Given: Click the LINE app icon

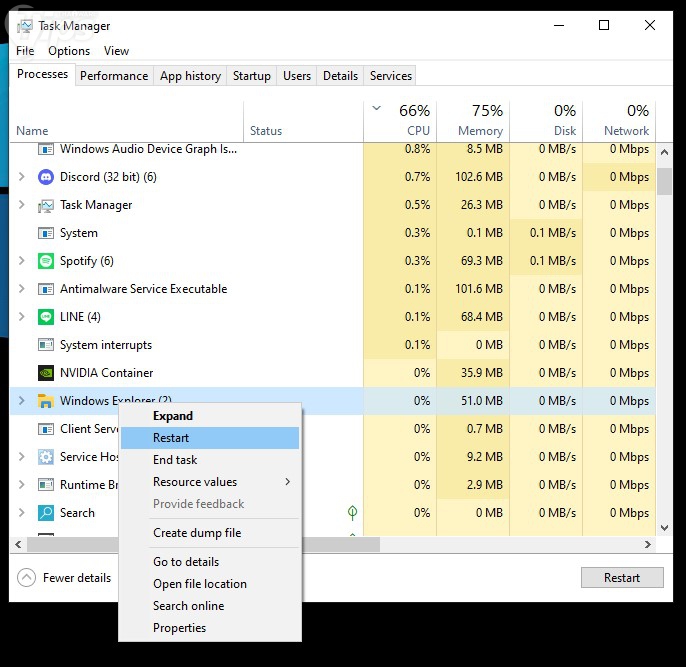Looking at the screenshot, I should [46, 317].
